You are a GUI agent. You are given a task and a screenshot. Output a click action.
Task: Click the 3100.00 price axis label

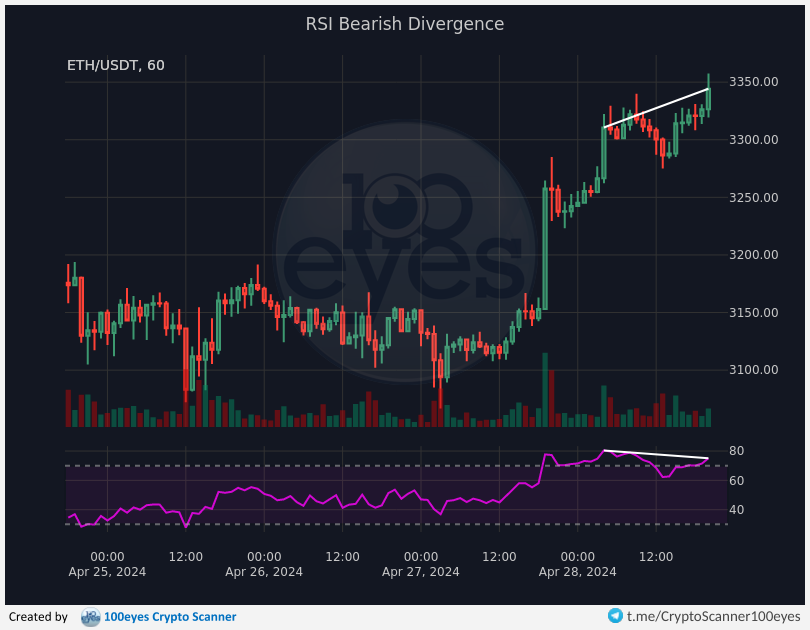coord(756,370)
